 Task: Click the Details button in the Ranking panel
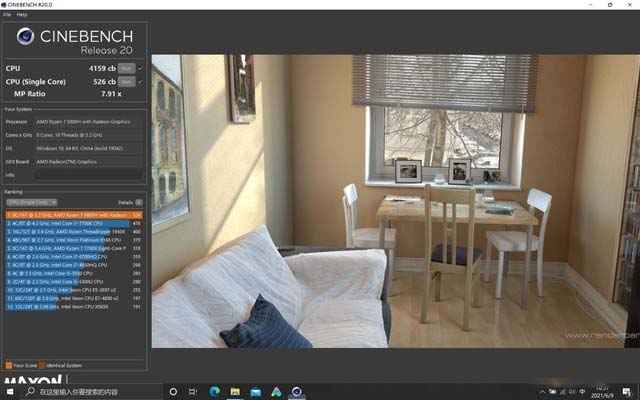139,202
